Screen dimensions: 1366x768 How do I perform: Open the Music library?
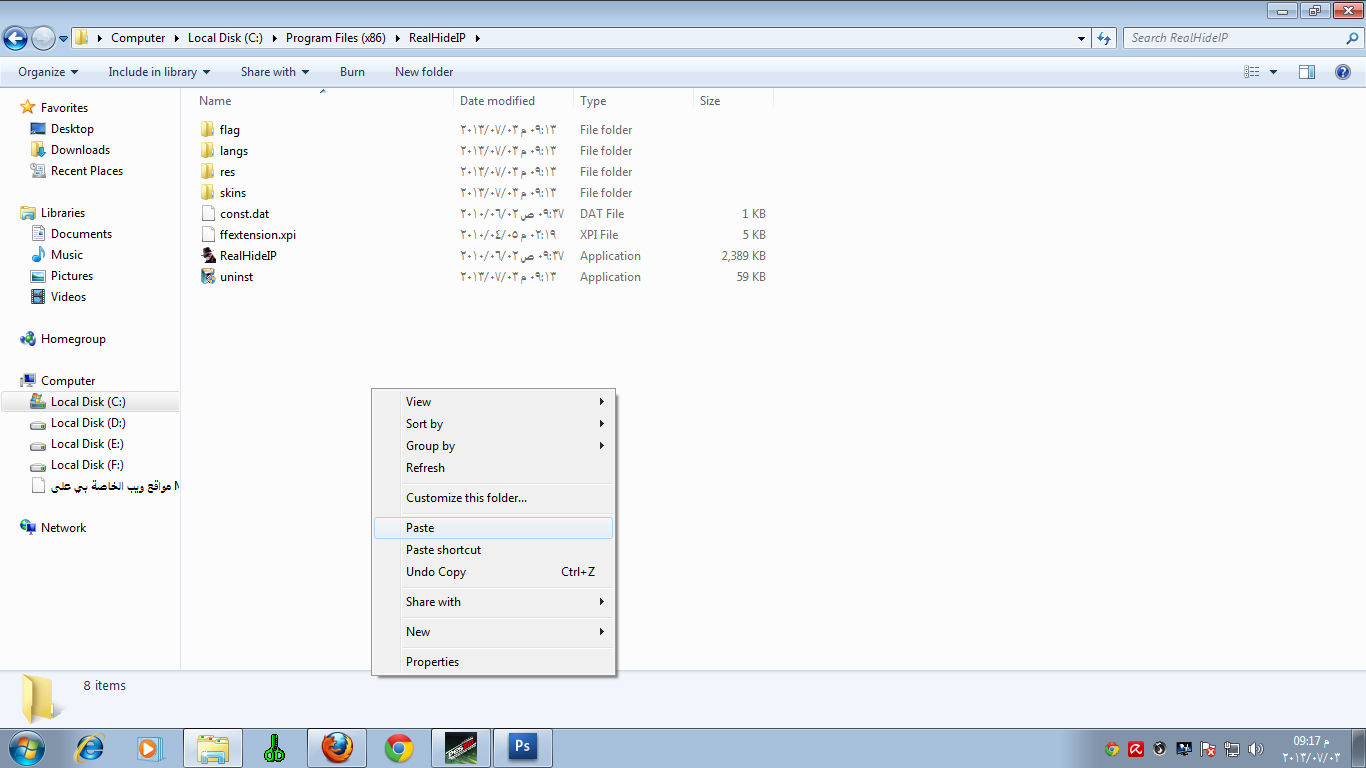(67, 255)
